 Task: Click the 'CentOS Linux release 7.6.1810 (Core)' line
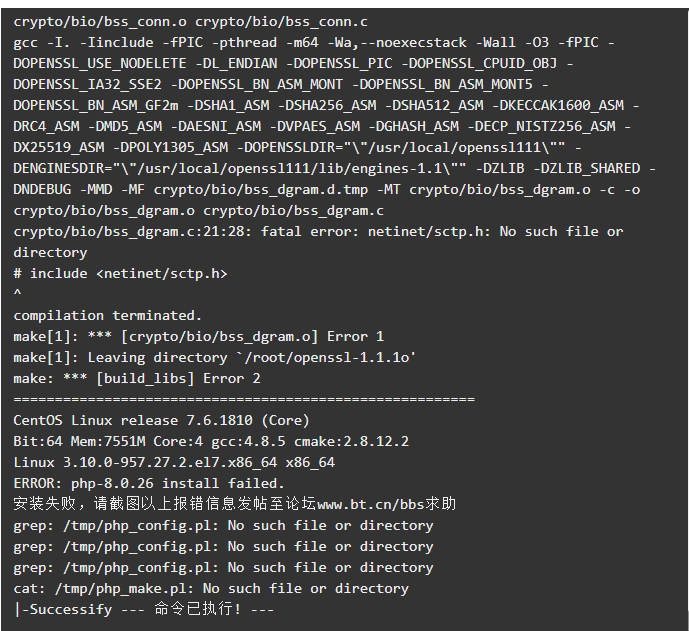[x=161, y=421]
